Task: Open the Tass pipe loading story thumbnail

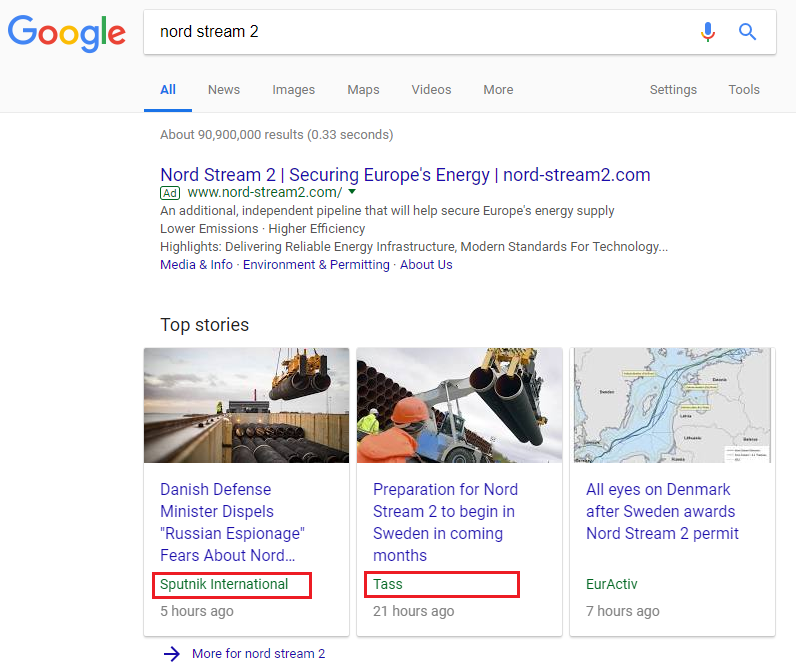Action: 459,406
